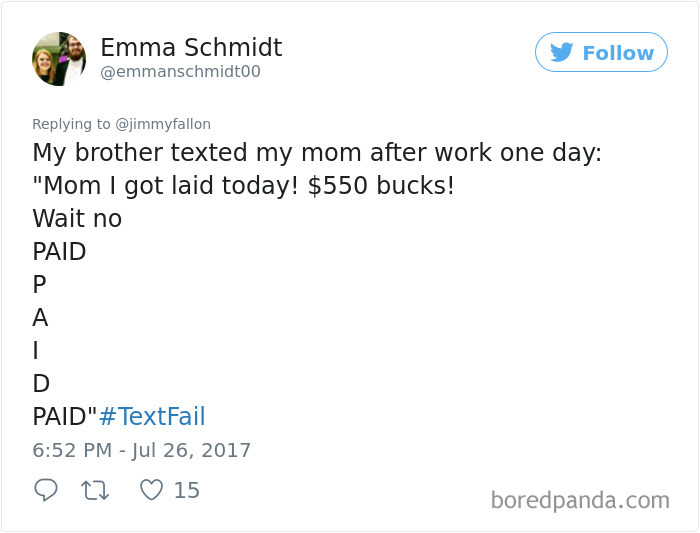
Task: Follow Emma Schmidt
Action: pos(601,52)
